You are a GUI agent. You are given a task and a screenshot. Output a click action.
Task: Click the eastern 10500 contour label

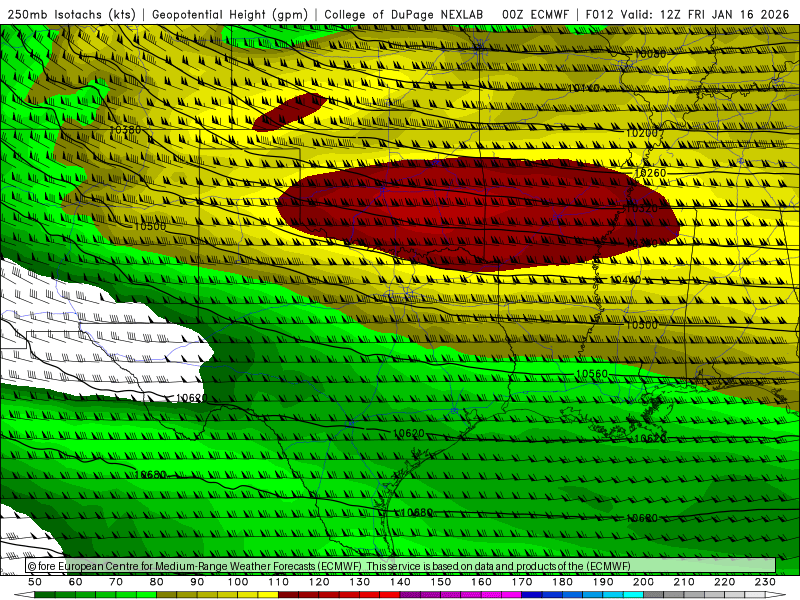coord(641,325)
